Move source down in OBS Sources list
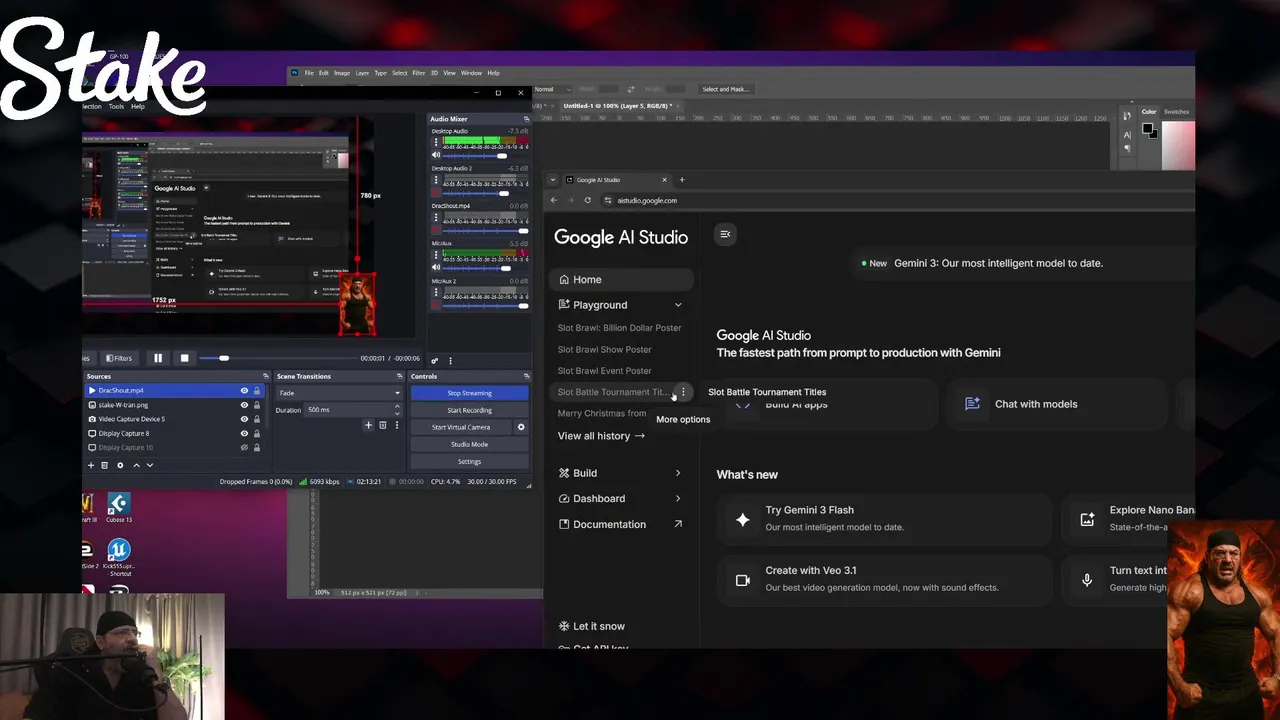The height and width of the screenshot is (720, 1280). (150, 465)
